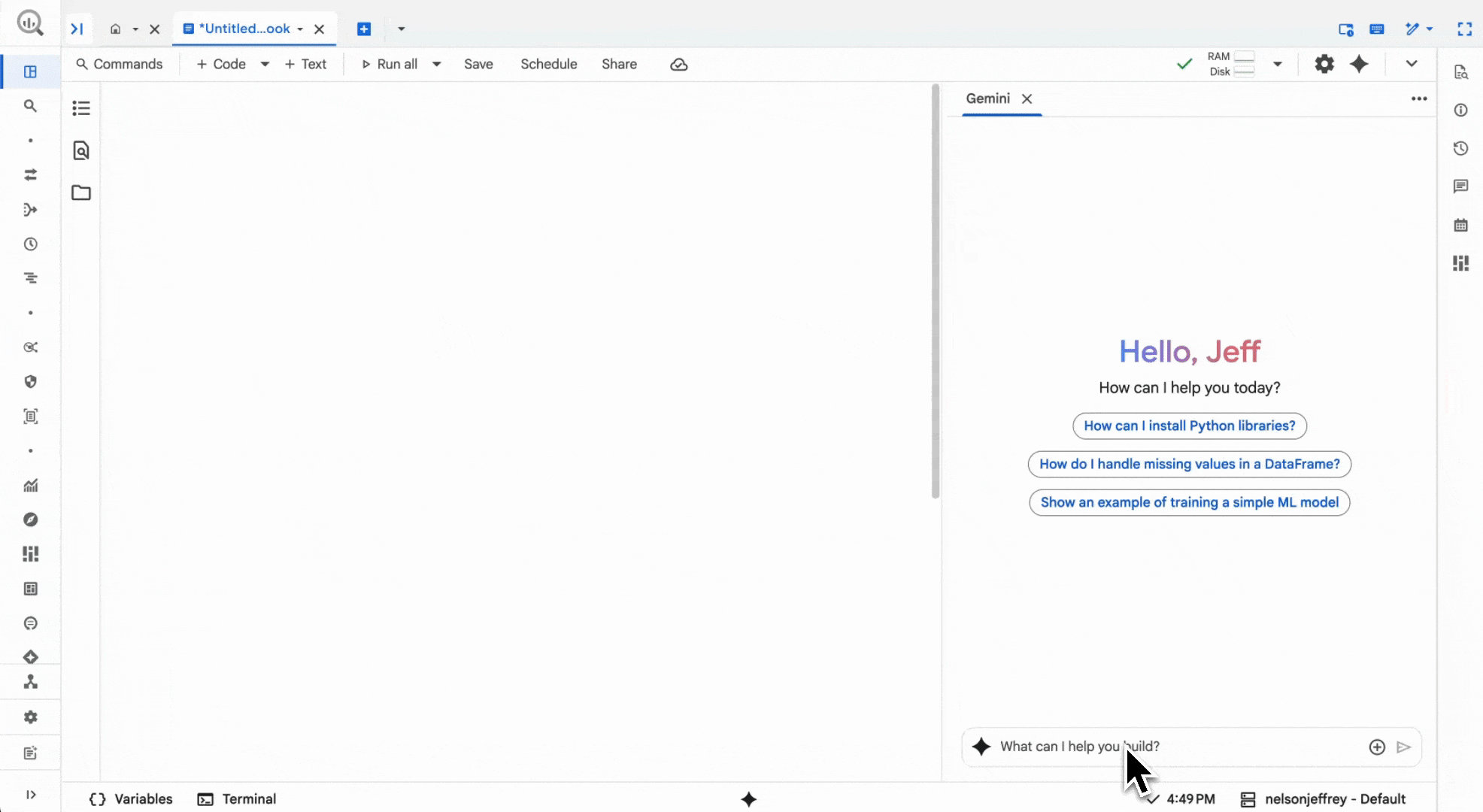Image resolution: width=1483 pixels, height=812 pixels.
Task: Open the editing tools wand dropdown
Action: point(1419,29)
